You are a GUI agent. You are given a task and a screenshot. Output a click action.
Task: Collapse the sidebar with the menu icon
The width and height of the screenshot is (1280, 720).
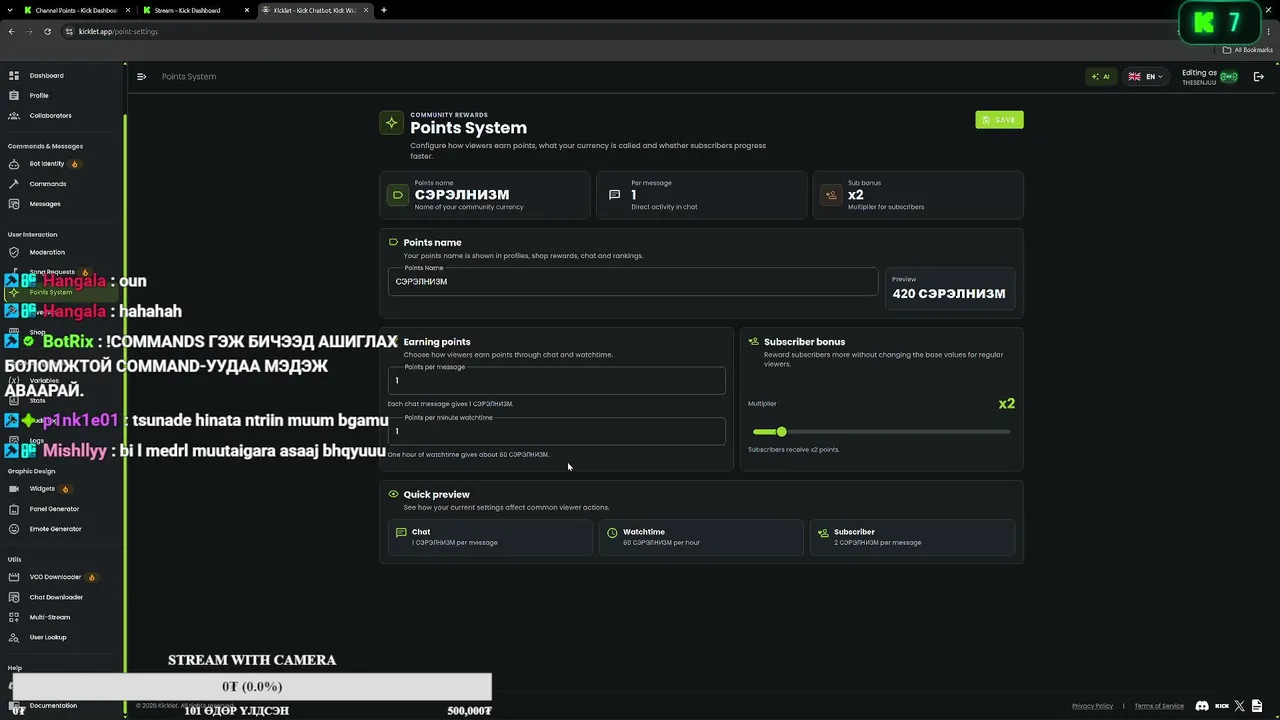pos(141,76)
